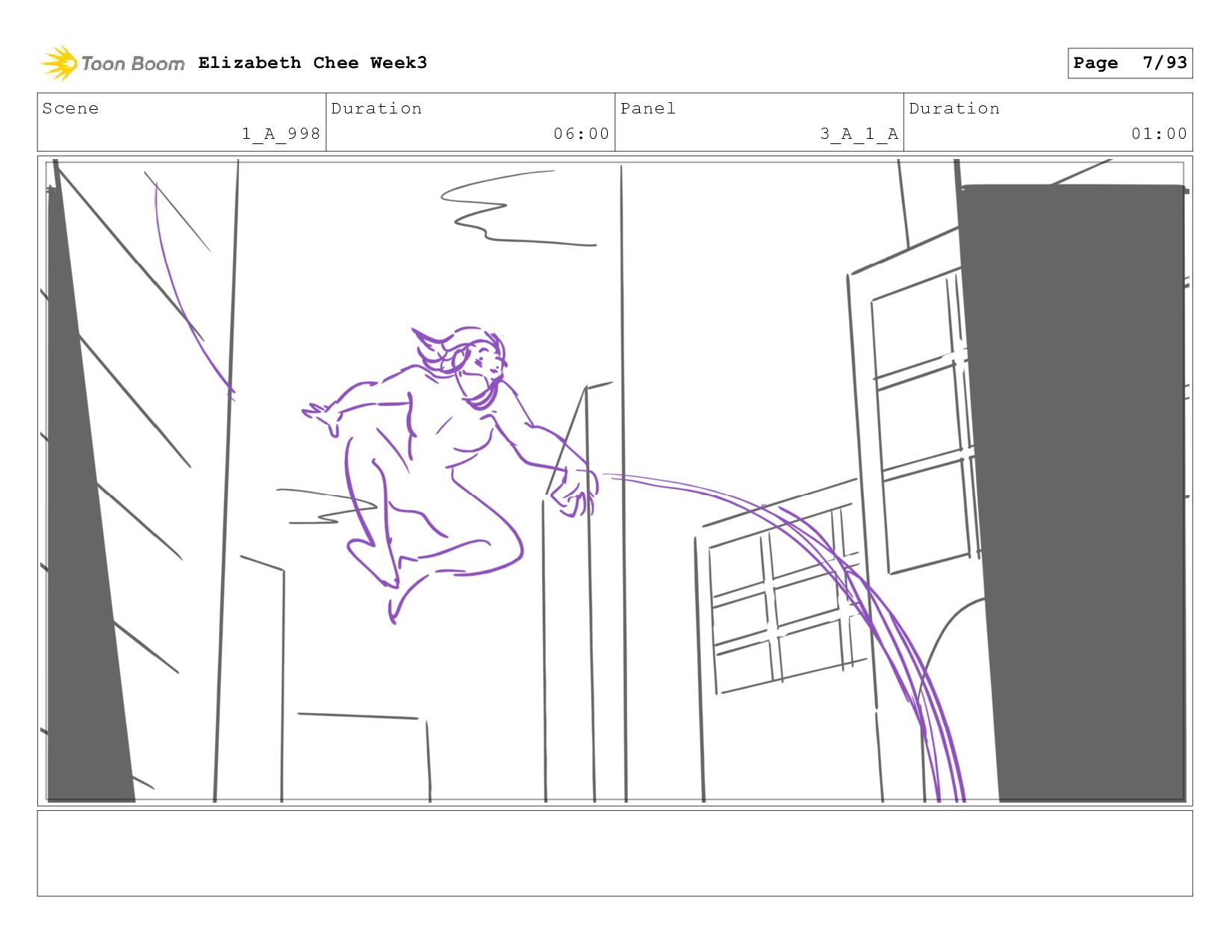
Task: Click the 'Scene' header label
Action: [x=71, y=108]
